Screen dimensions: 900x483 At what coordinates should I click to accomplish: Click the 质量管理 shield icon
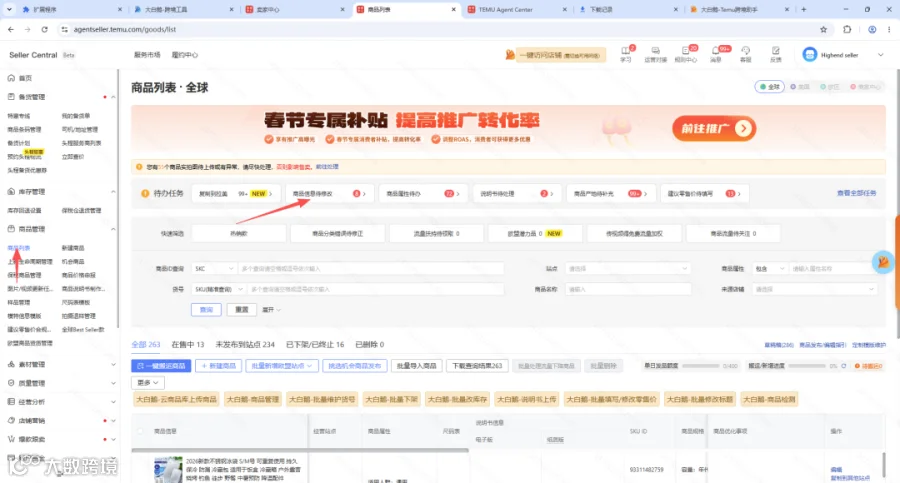click(x=11, y=383)
